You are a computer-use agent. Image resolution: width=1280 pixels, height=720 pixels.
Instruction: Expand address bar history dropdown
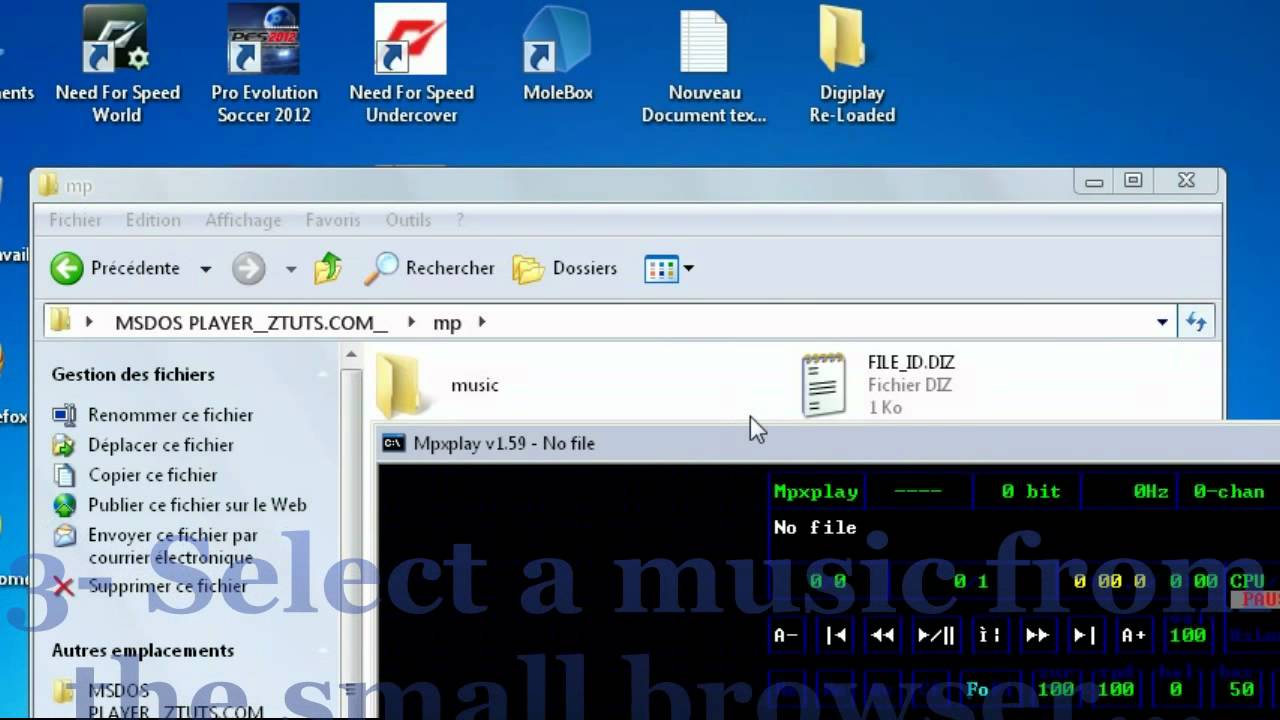click(x=1162, y=322)
